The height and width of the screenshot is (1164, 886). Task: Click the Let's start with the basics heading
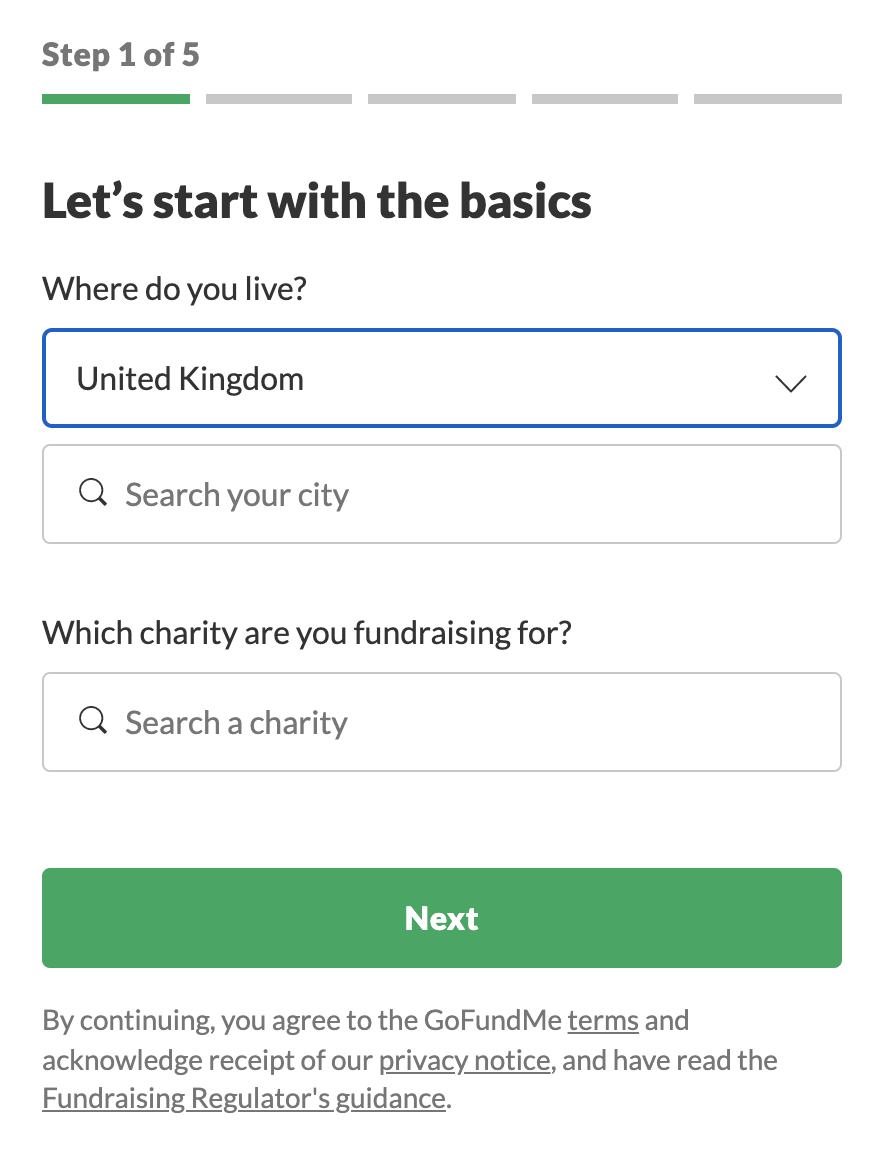(x=317, y=201)
